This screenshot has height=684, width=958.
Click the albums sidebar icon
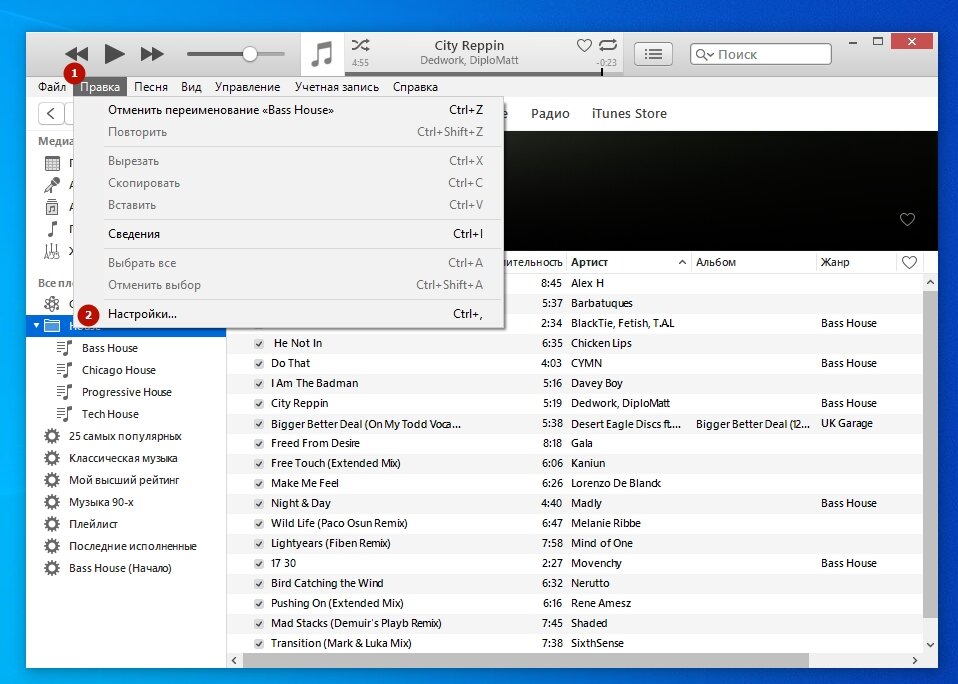(x=53, y=207)
